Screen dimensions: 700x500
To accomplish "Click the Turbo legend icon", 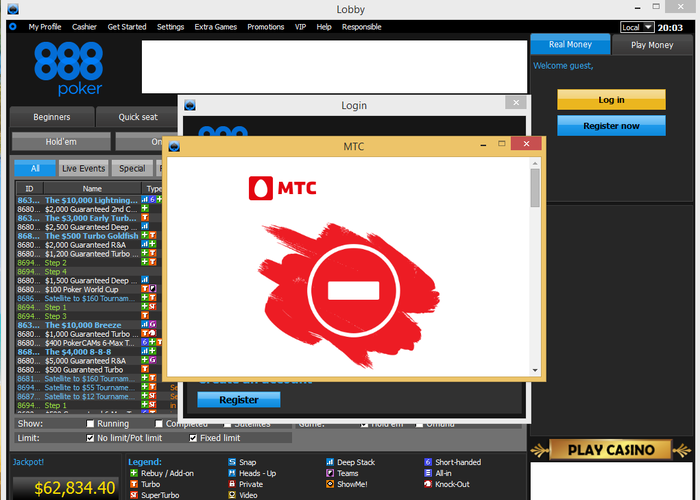I will click(133, 484).
